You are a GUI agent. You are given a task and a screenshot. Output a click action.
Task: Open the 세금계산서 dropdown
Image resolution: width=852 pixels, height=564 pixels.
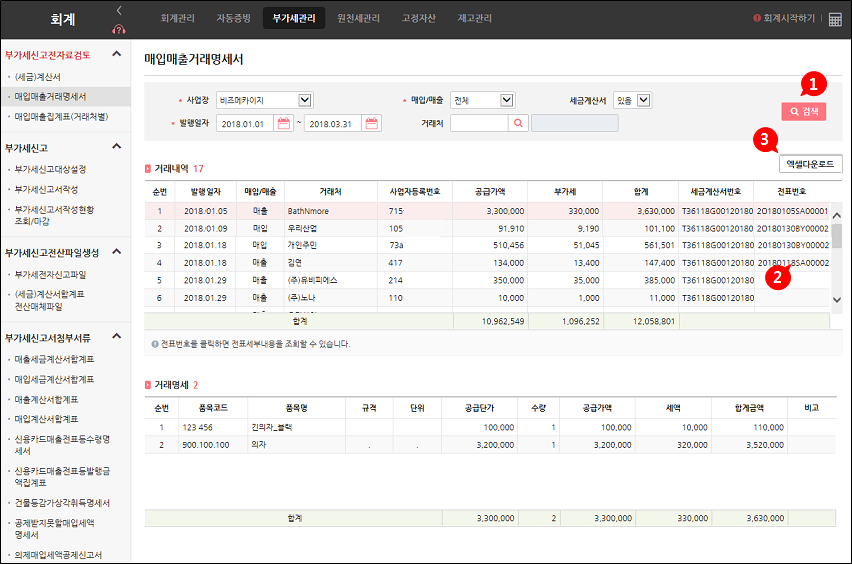(x=632, y=100)
